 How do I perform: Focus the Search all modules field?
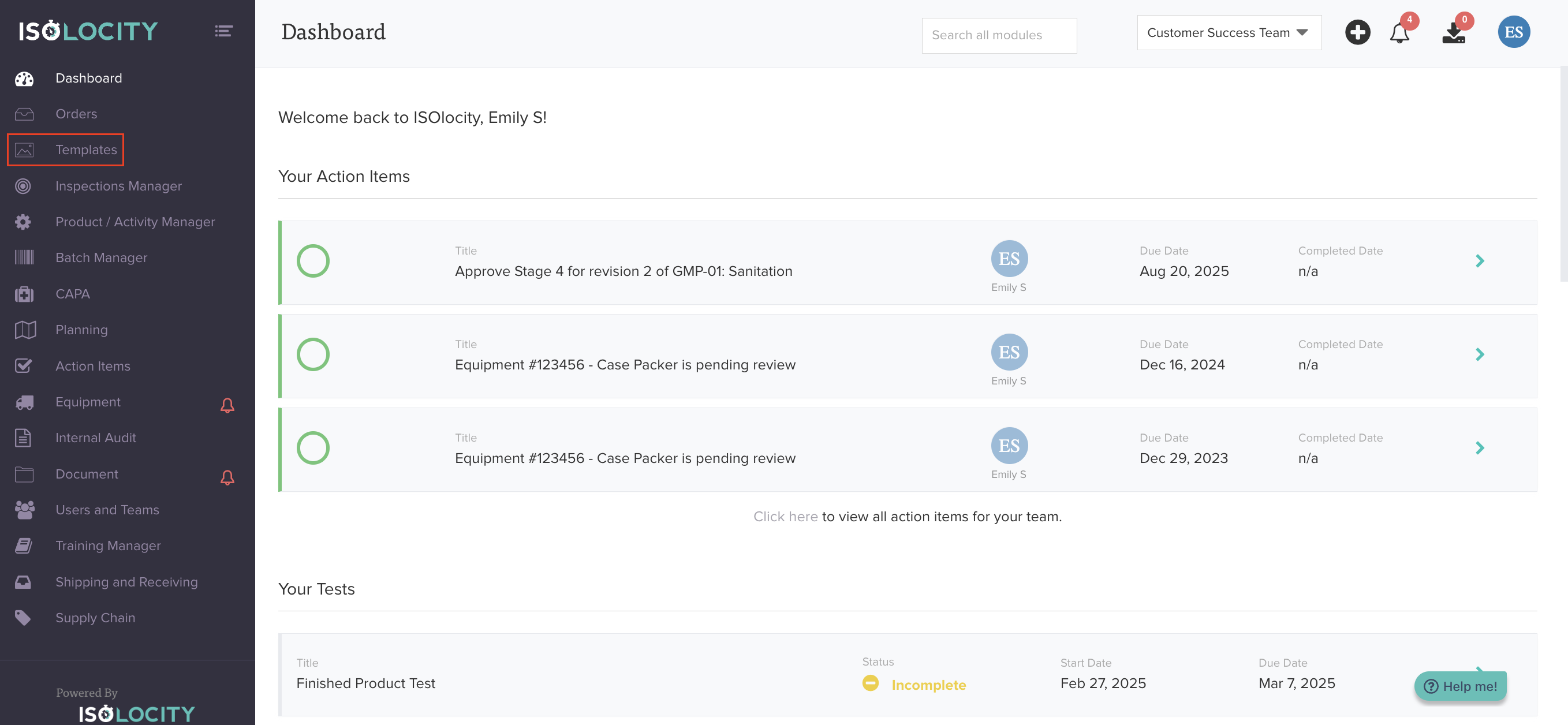pos(998,35)
